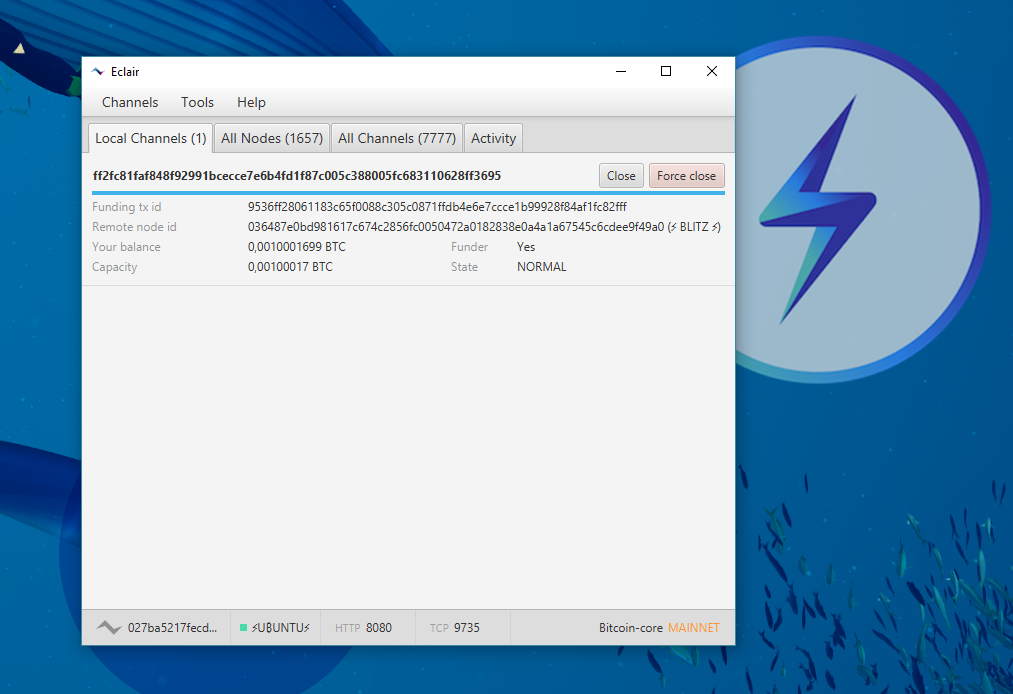
Task: Click the node icon beside 027ba5217fecd
Action: 109,627
